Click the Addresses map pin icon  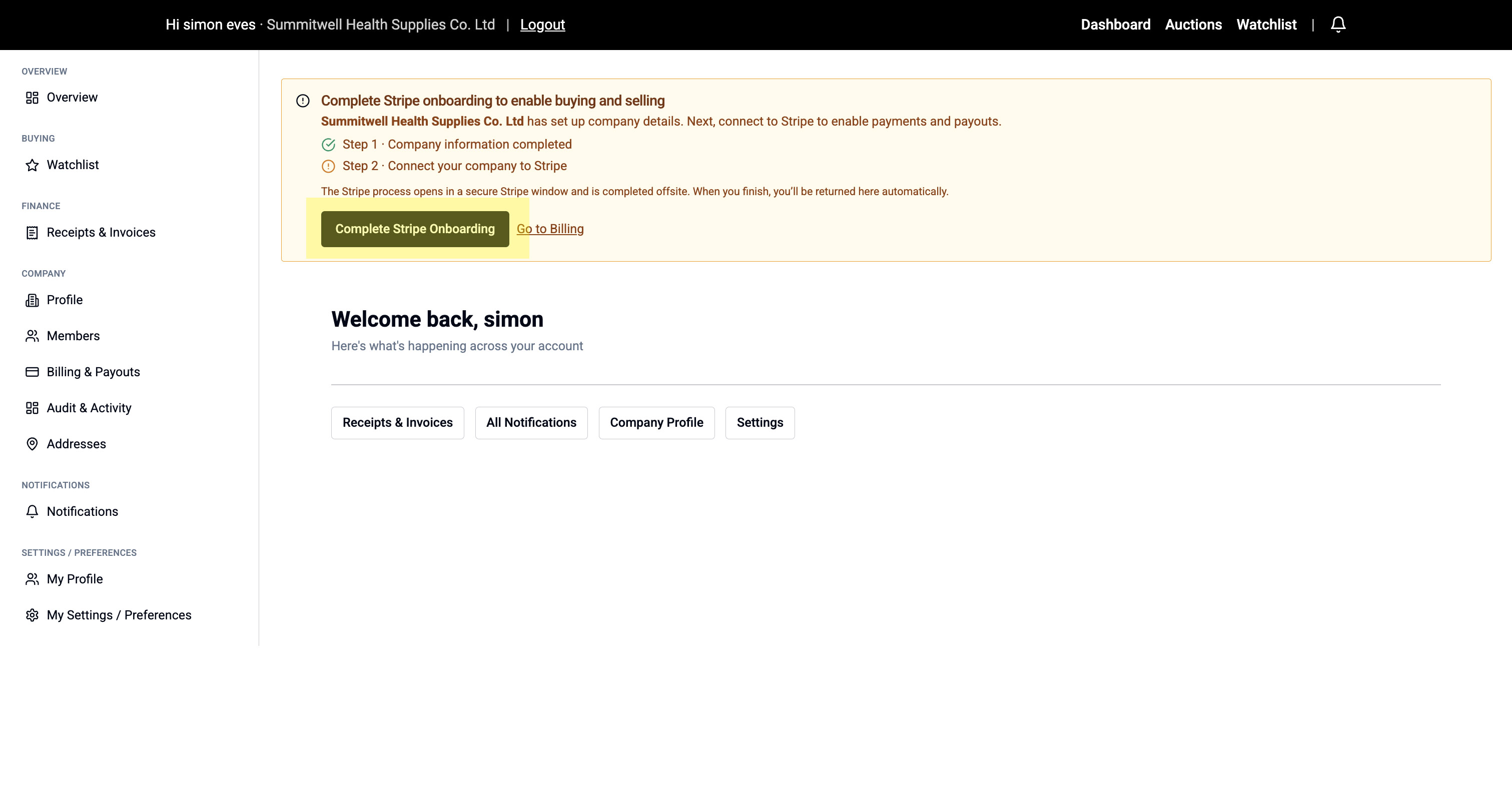[x=33, y=444]
